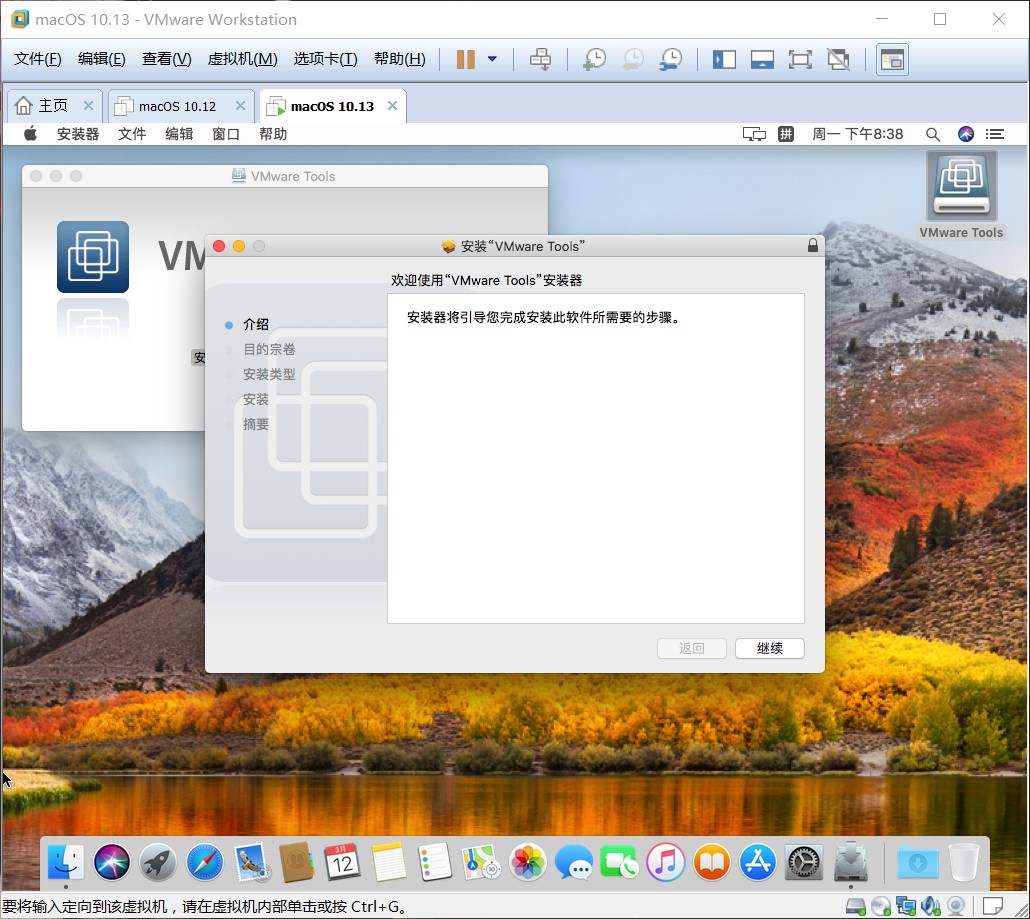Screen dimensions: 1030x919
Task: Click the 继续 button in installer
Action: (769, 648)
